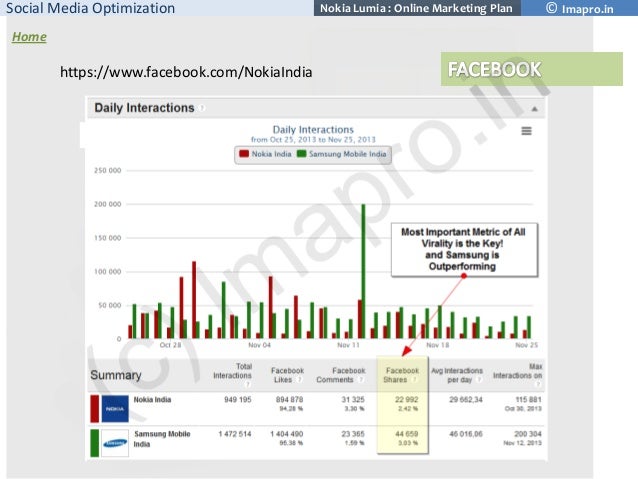
Task: Click the tallest green Samsung bar on Nov 12
Action: [363, 271]
